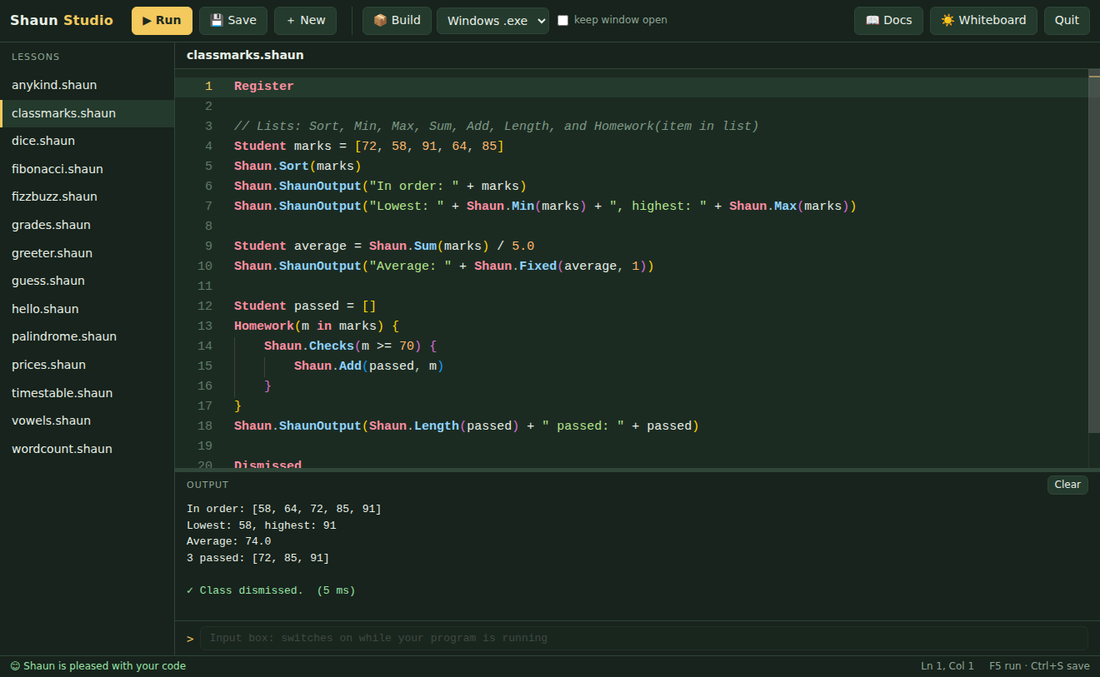Click the "✓ Class dismissed. (5 ms)" message

(x=271, y=591)
